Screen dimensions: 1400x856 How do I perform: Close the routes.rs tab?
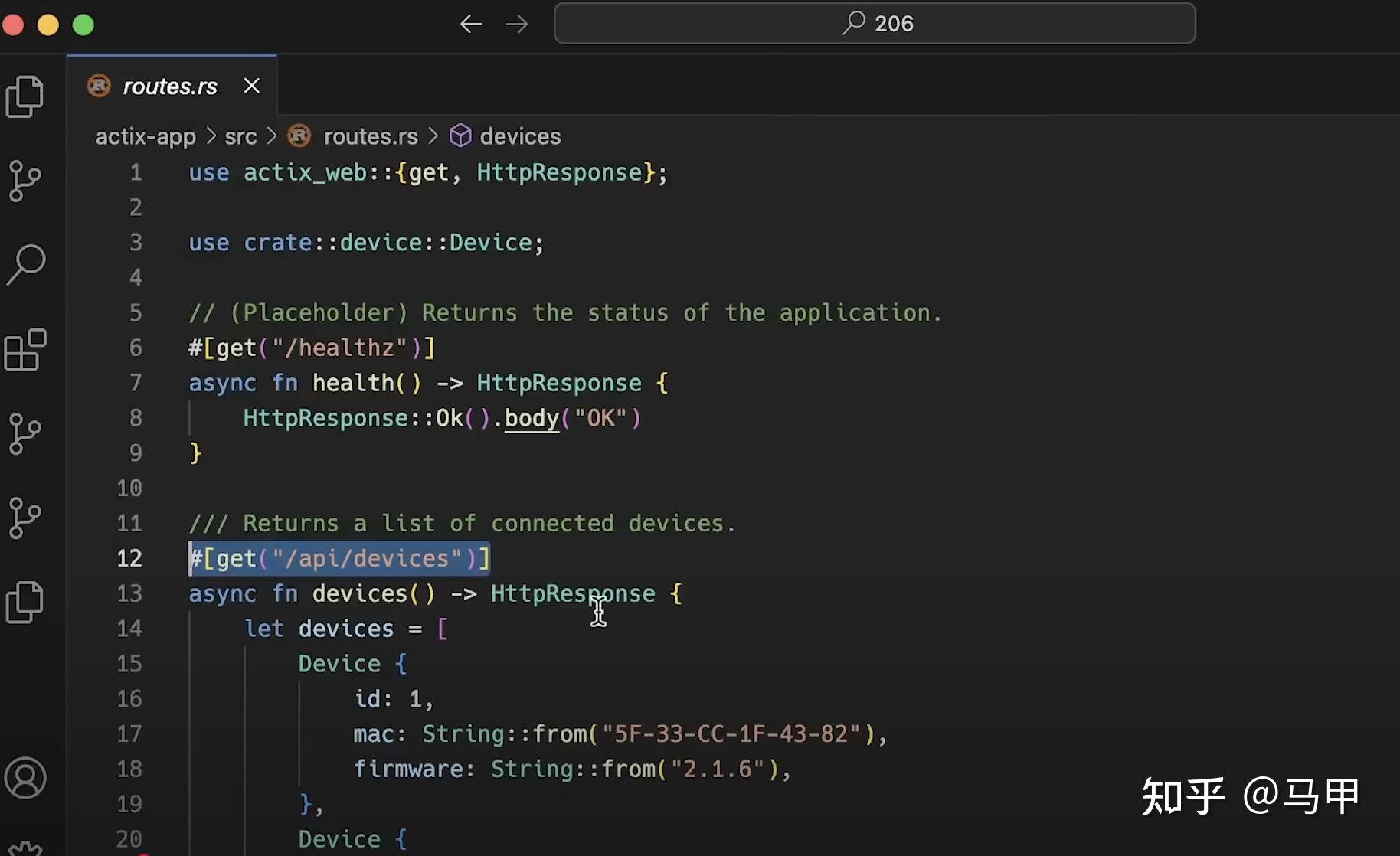pos(251,86)
